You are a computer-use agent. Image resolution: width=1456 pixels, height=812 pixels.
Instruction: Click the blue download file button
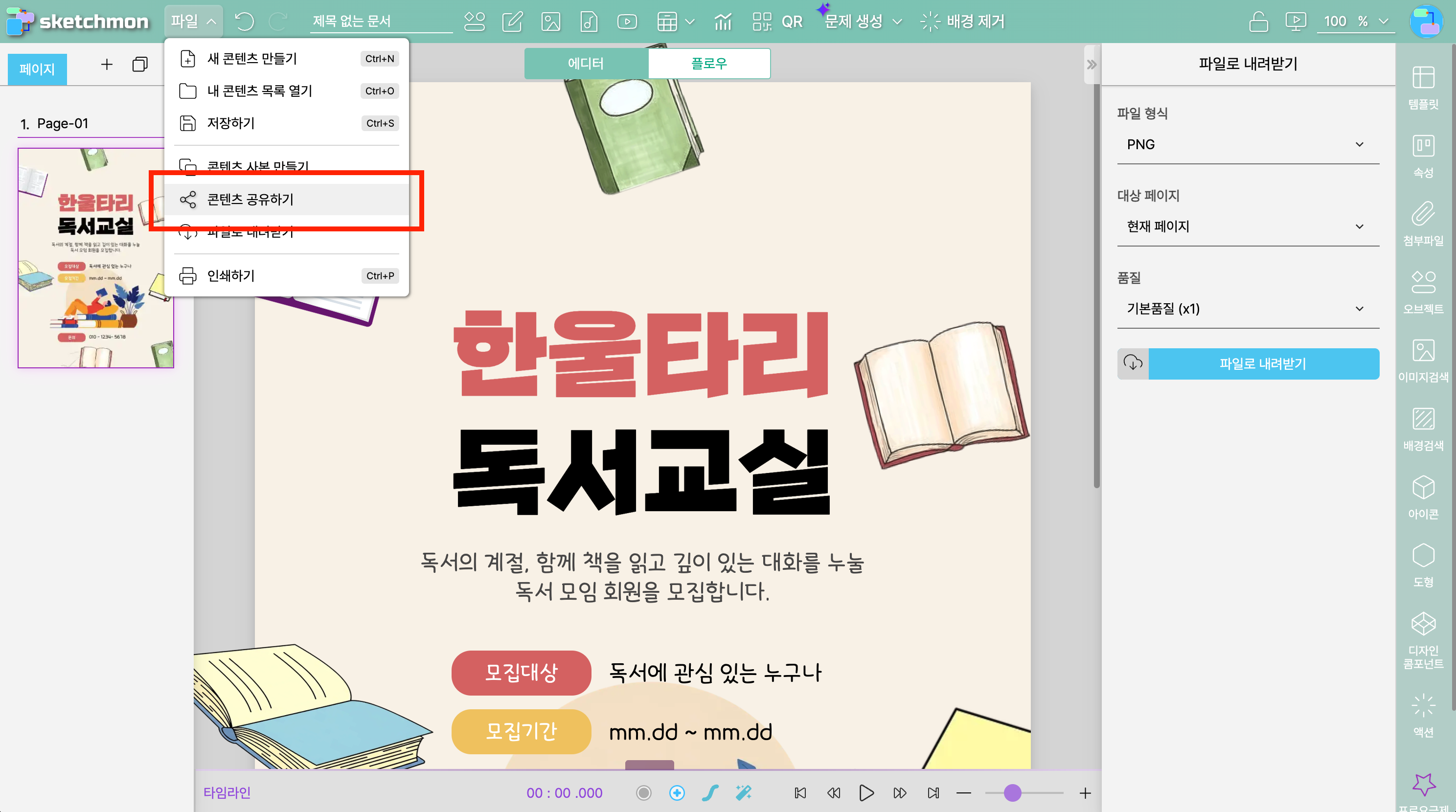tap(1263, 364)
